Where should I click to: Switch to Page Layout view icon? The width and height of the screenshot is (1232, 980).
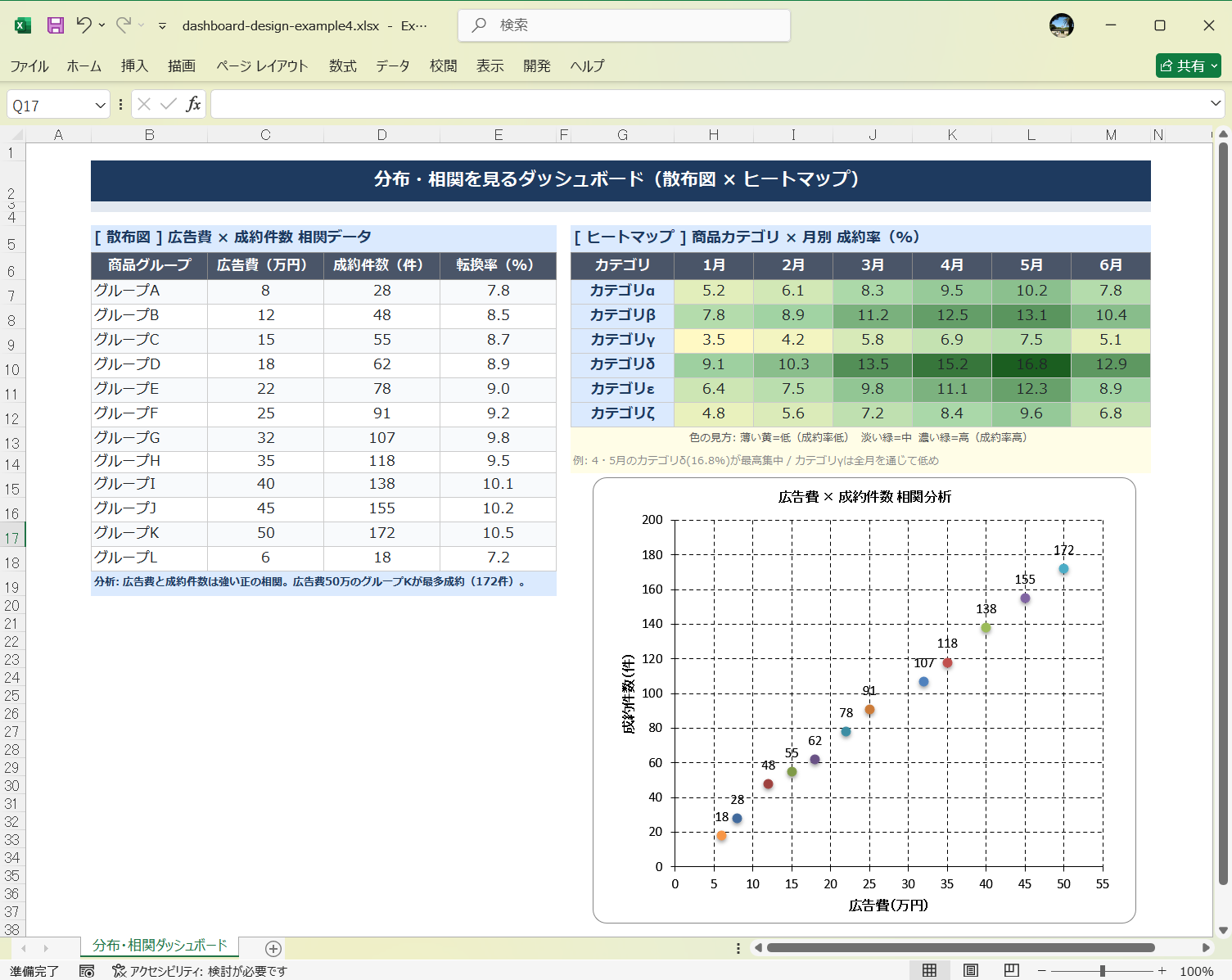(x=971, y=971)
